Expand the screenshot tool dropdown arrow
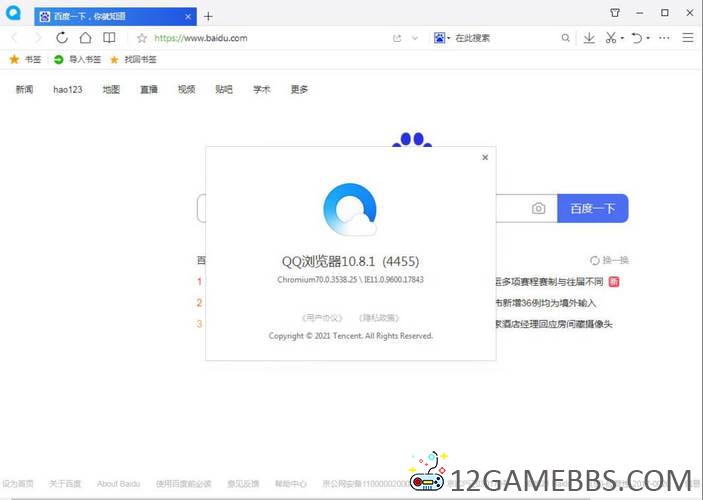The image size is (703, 500). [x=622, y=39]
